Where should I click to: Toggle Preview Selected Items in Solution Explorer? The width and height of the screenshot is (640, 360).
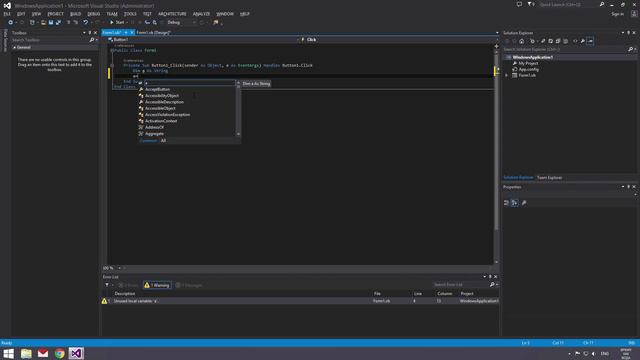click(590, 41)
